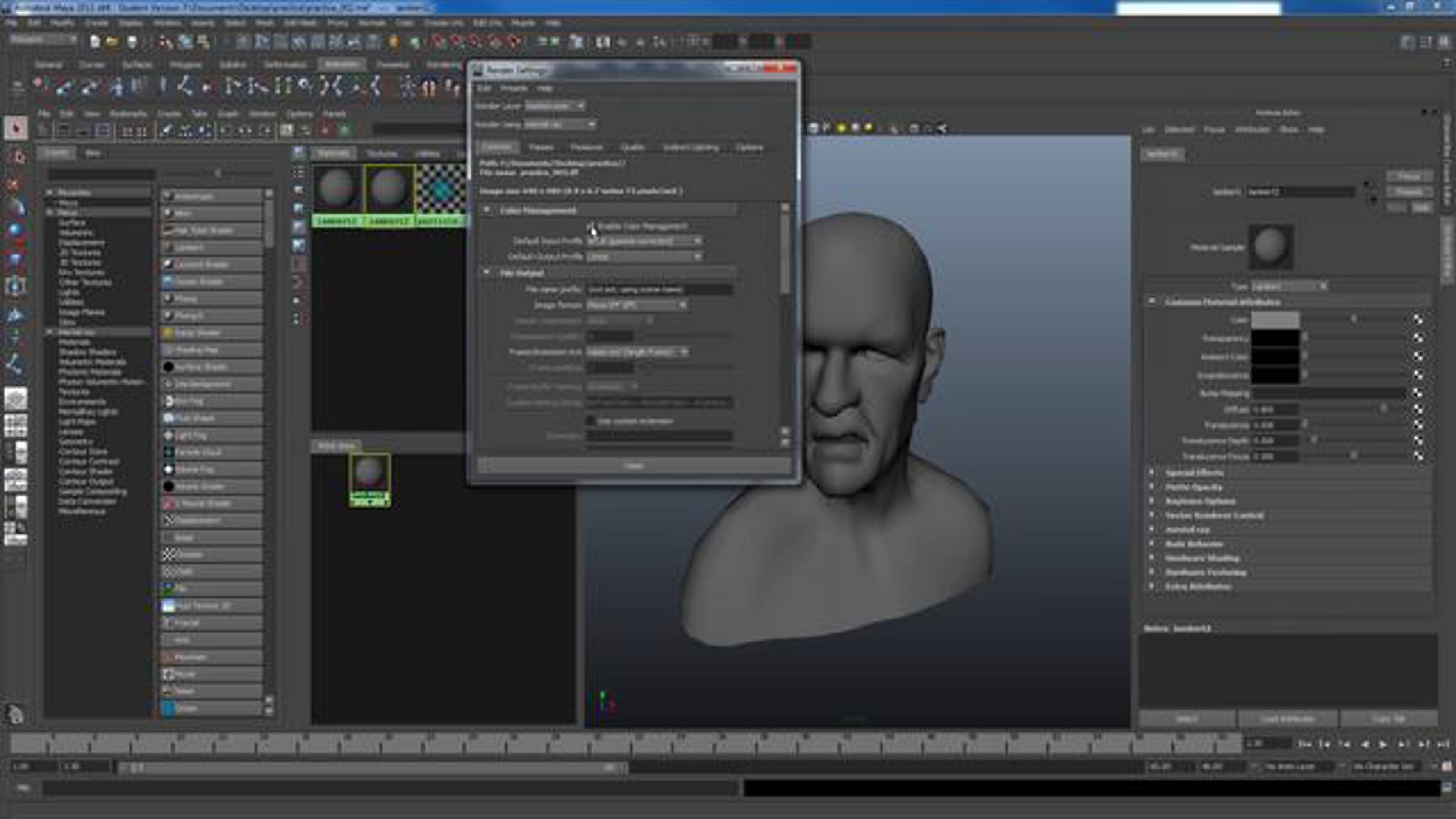The width and height of the screenshot is (1456, 819).
Task: Open the Presets menu in Render Settings
Action: 514,89
